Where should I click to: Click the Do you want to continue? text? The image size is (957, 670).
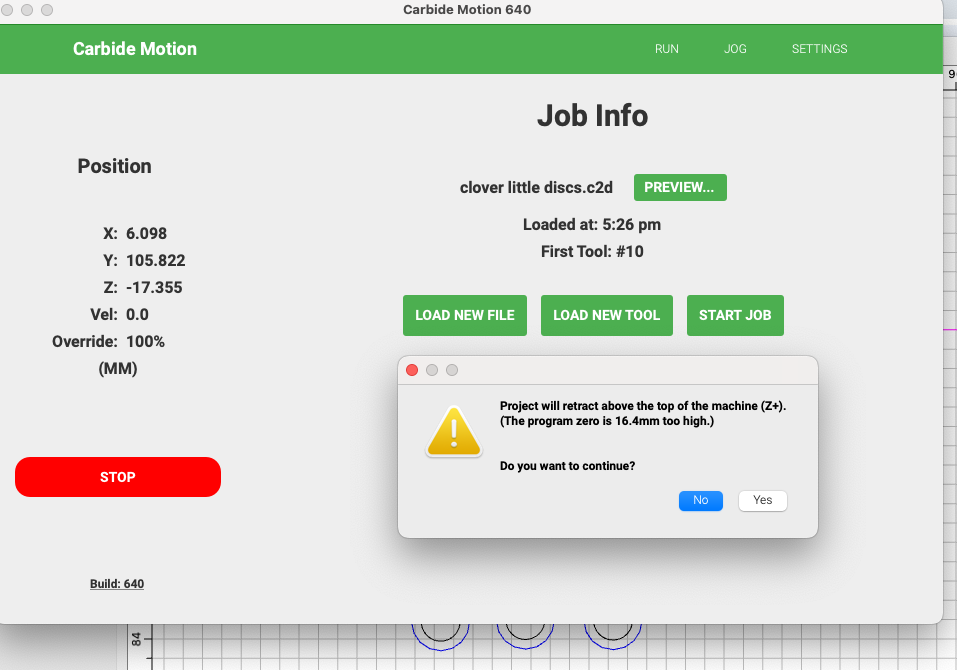click(x=567, y=466)
